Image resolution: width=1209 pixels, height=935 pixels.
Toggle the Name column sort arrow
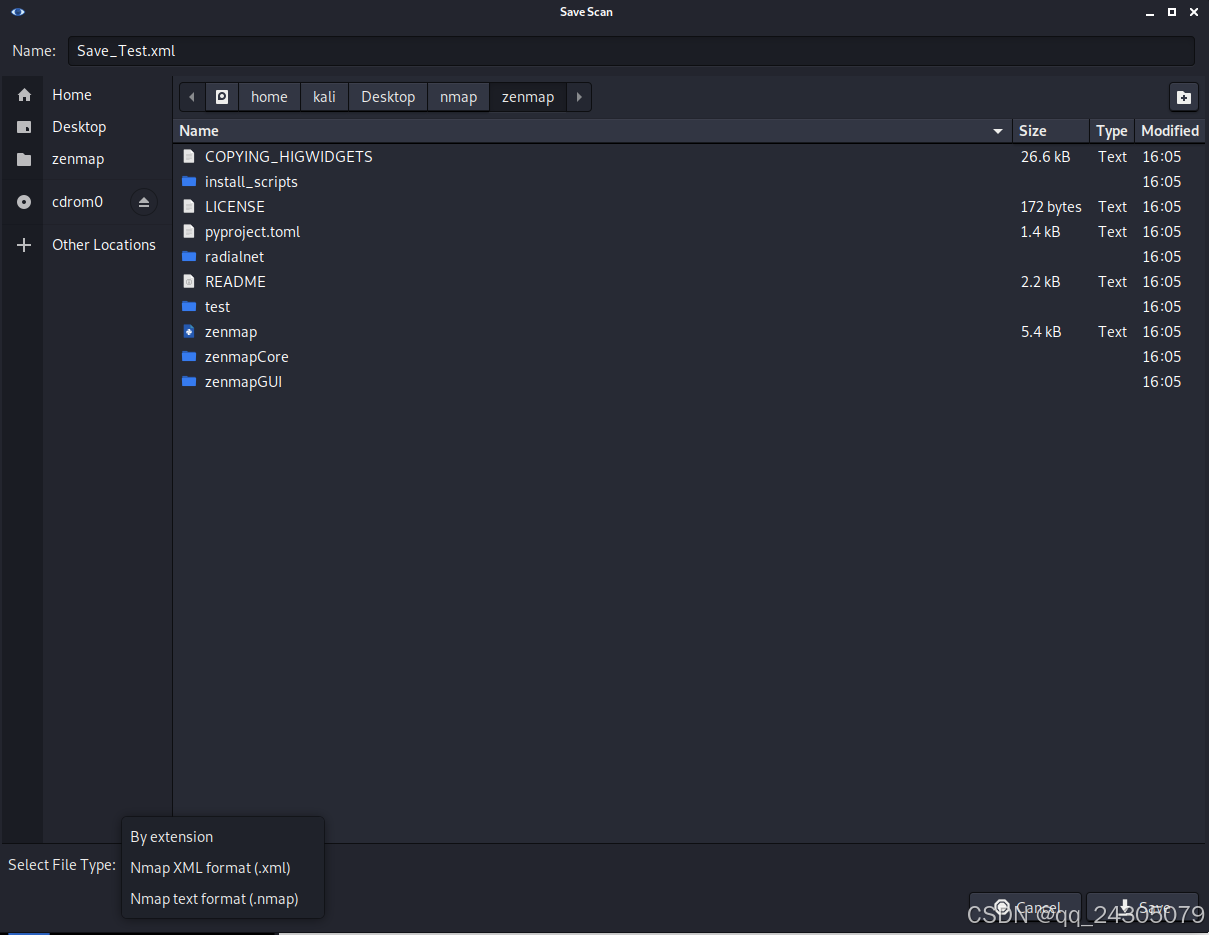997,131
